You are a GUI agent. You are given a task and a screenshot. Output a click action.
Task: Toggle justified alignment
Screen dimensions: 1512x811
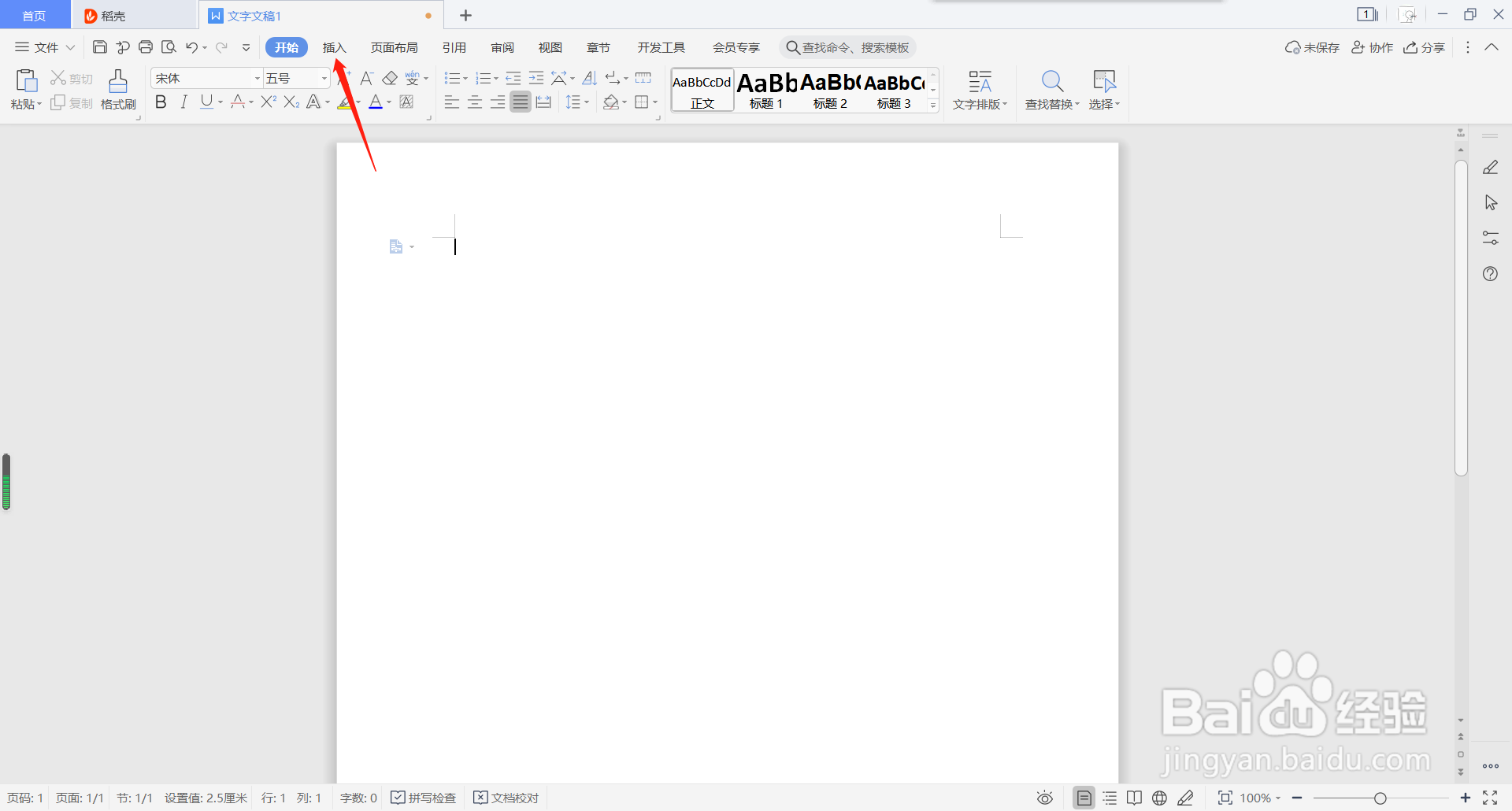pyautogui.click(x=521, y=102)
